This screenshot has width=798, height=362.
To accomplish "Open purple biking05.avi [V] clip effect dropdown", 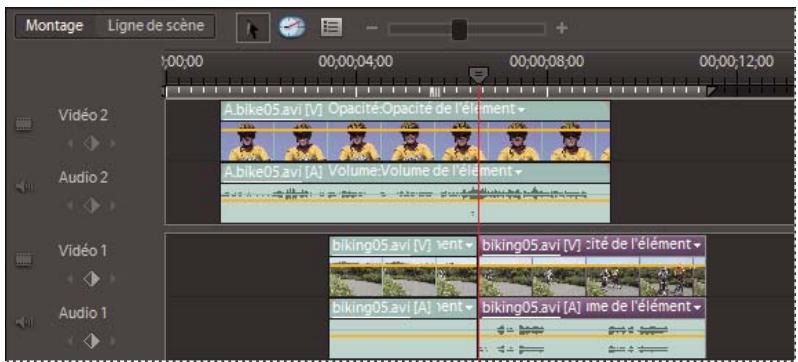I will [697, 246].
